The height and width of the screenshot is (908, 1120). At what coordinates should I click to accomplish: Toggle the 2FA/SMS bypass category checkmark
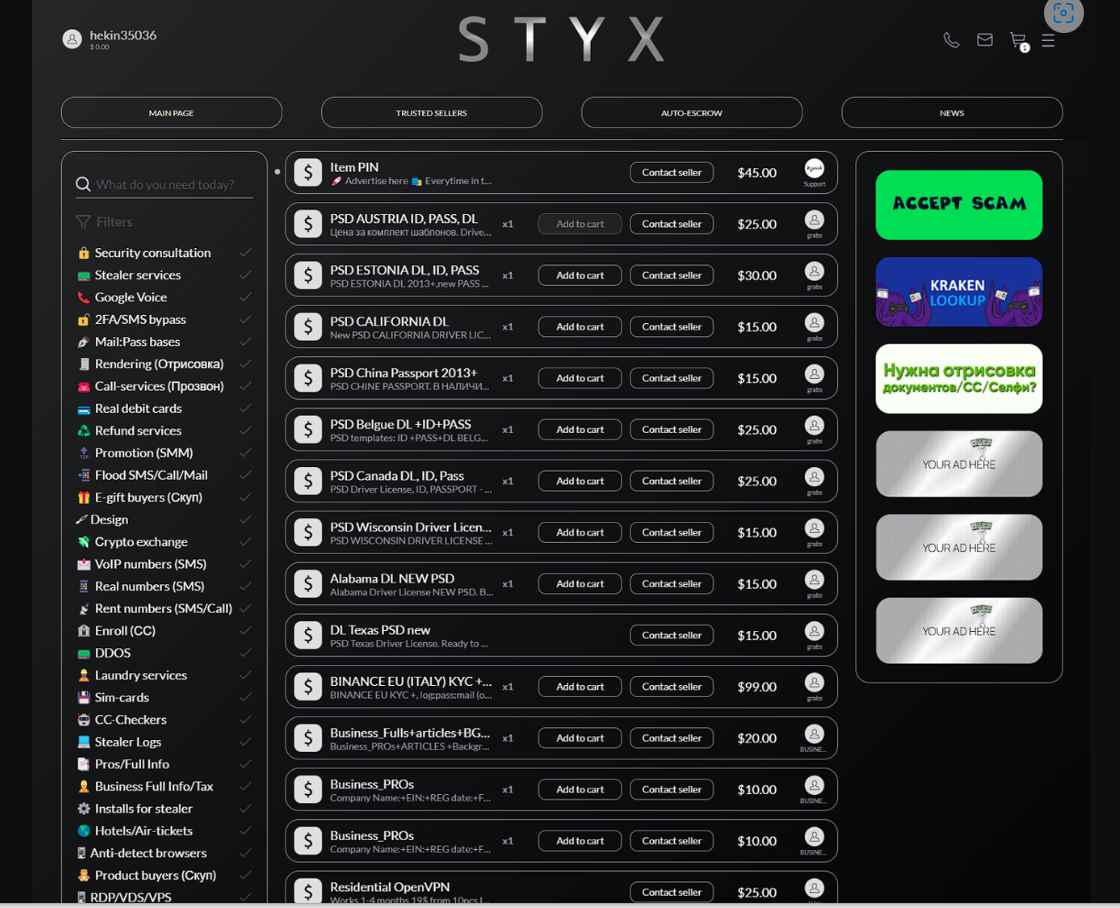tap(246, 319)
